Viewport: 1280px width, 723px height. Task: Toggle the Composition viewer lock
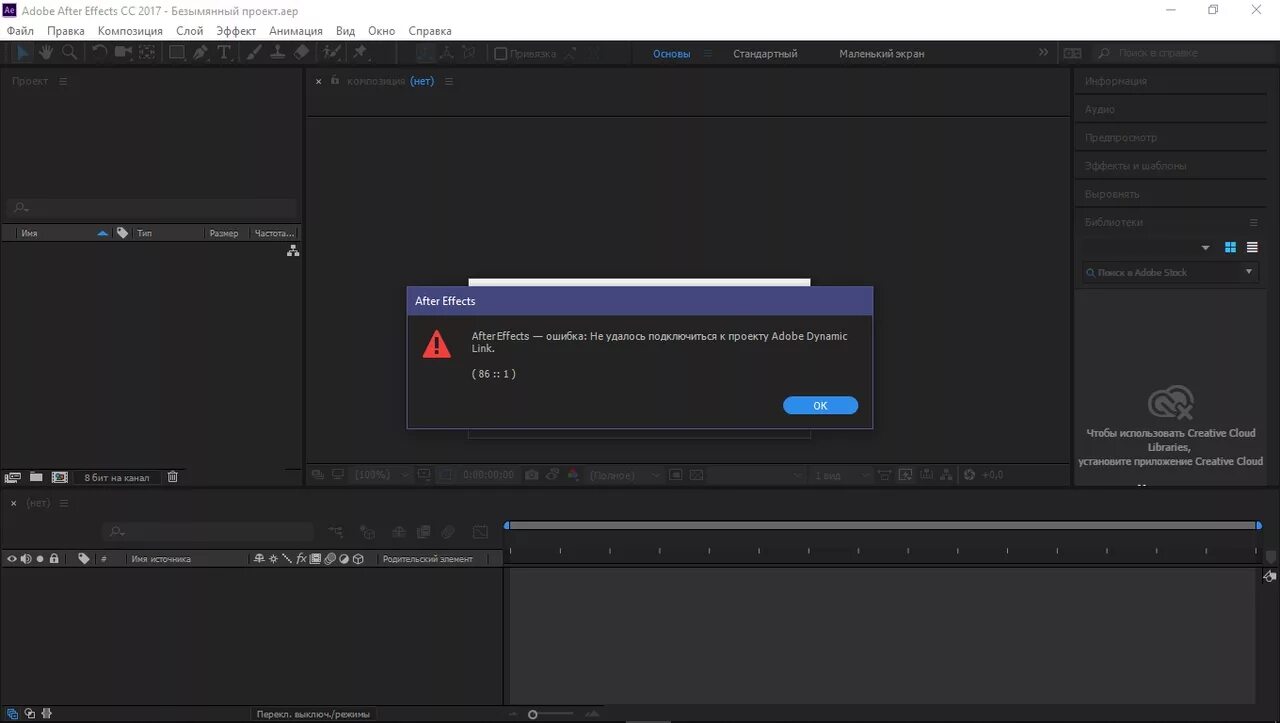(335, 81)
